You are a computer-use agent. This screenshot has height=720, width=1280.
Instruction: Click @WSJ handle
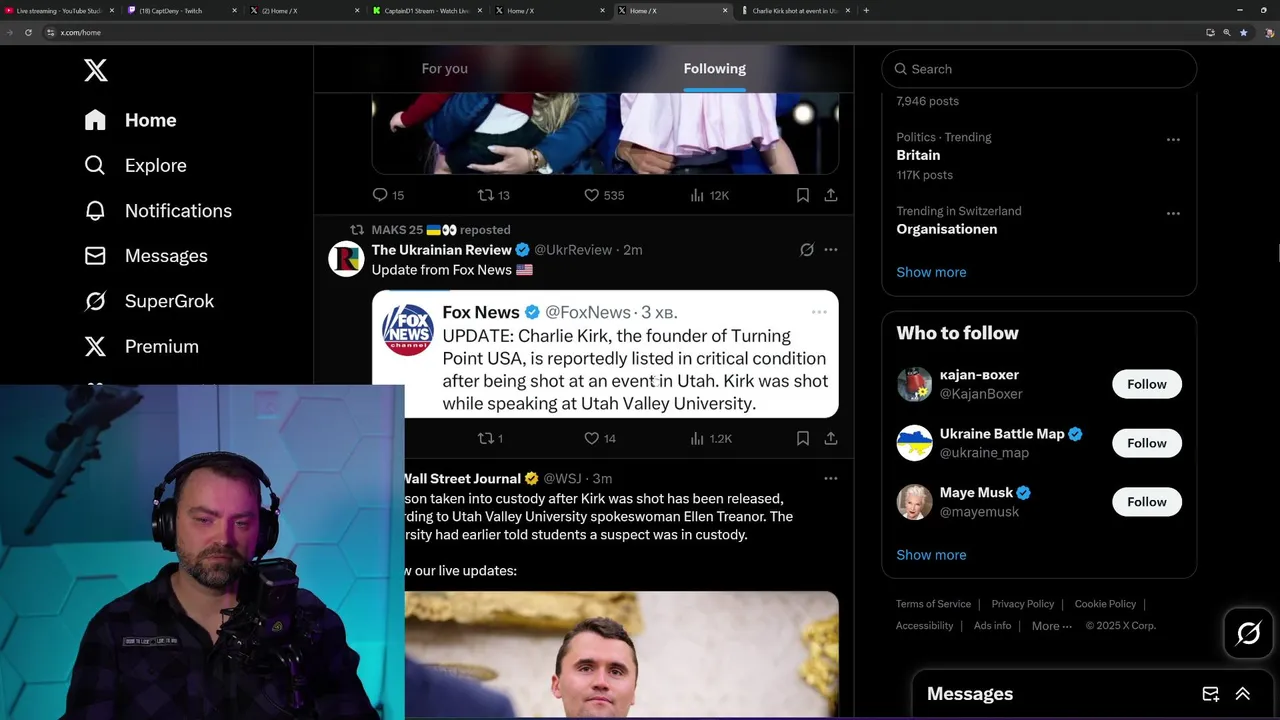pos(562,479)
